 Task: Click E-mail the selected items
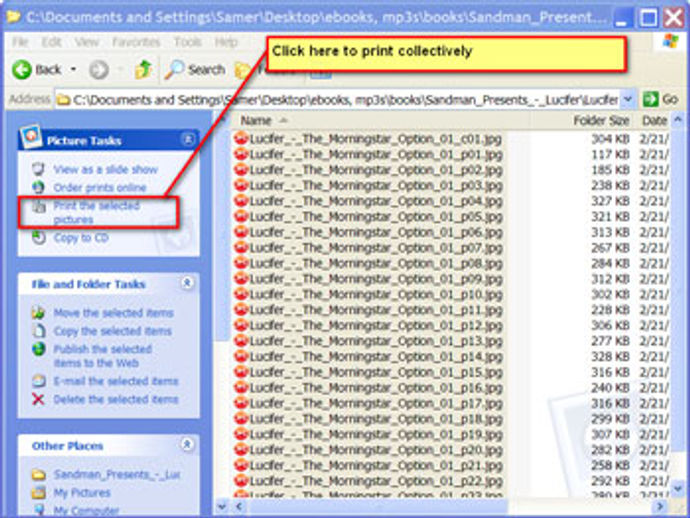click(x=116, y=381)
